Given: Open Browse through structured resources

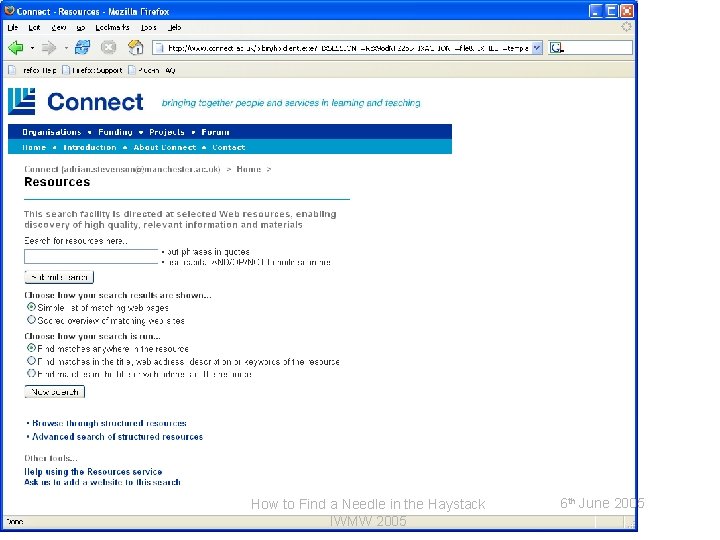Looking at the screenshot, I should pos(109,423).
